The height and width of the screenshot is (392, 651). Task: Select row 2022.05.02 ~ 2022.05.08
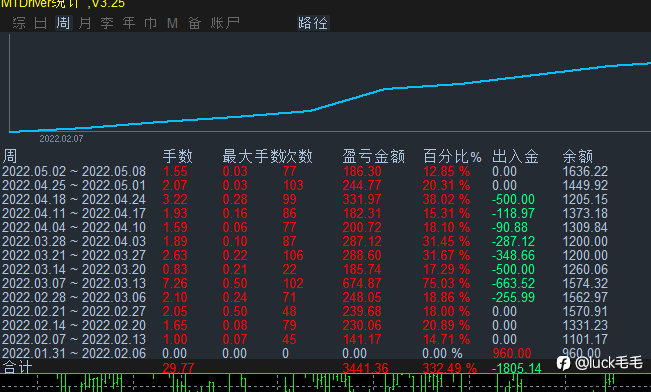point(305,171)
